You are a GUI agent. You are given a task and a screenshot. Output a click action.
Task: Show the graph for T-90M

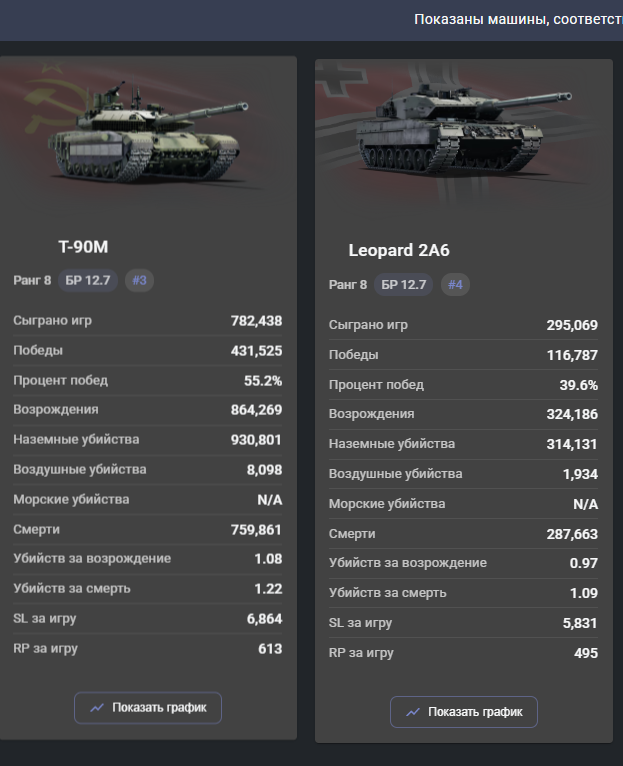click(x=148, y=707)
